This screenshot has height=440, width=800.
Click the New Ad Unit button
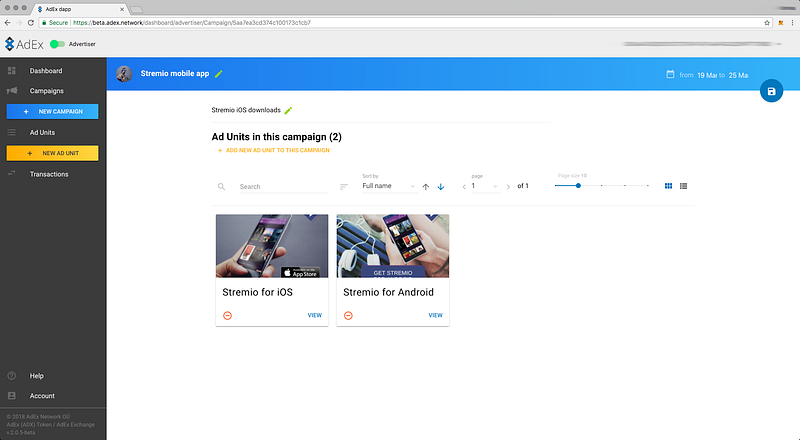[x=53, y=153]
